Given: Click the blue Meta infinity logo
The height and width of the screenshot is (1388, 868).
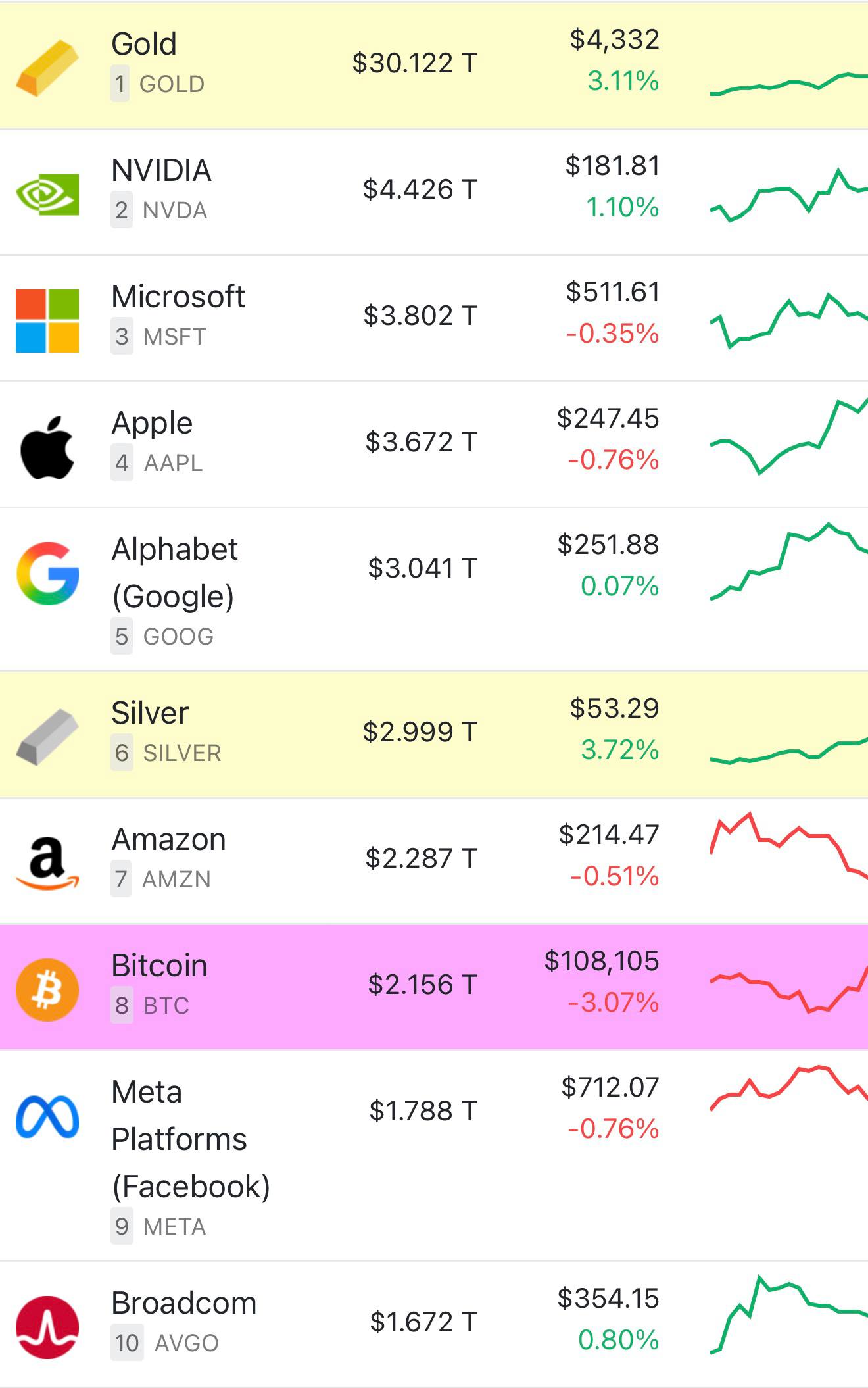Looking at the screenshot, I should pyautogui.click(x=47, y=1117).
